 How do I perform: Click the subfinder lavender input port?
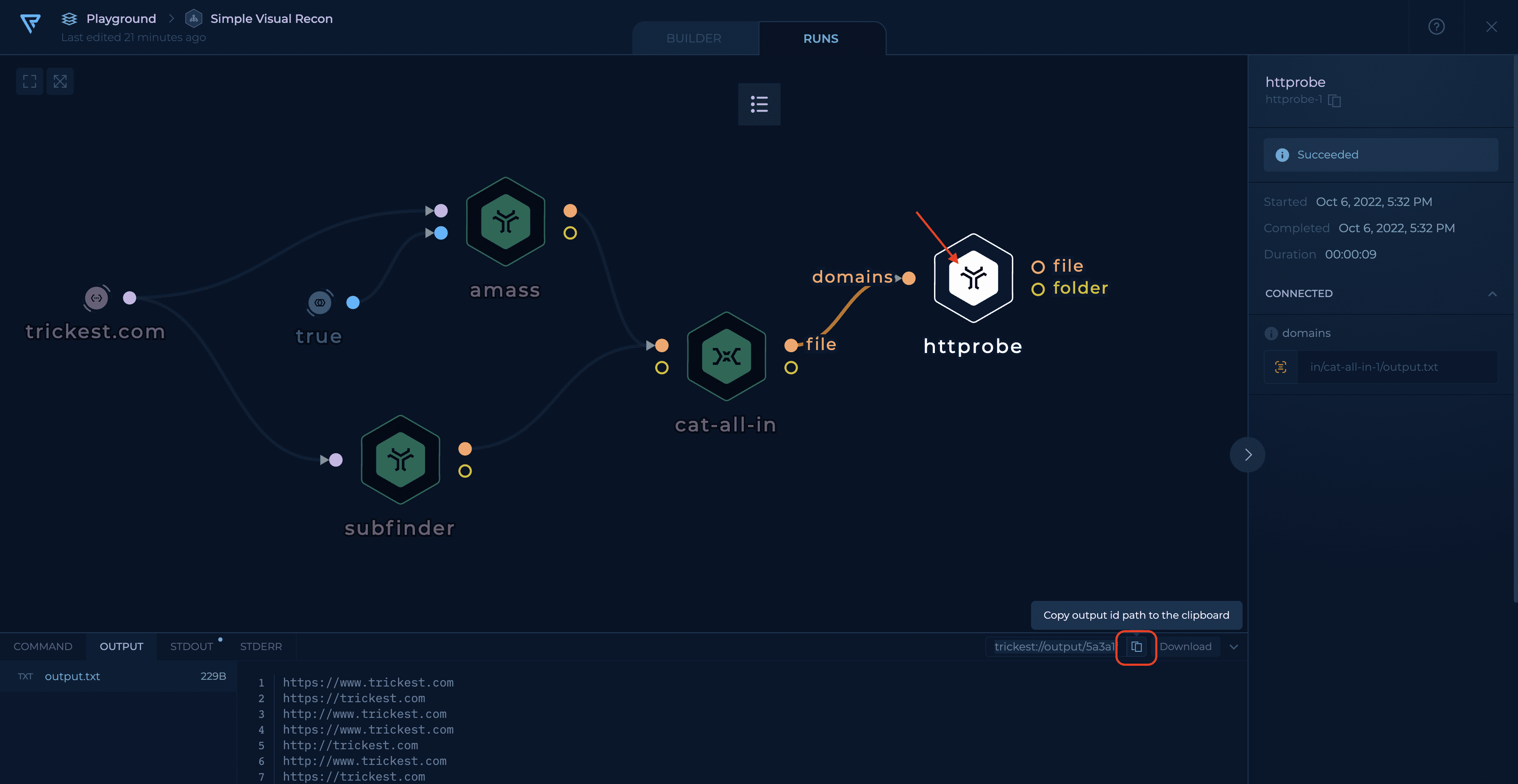(x=336, y=460)
